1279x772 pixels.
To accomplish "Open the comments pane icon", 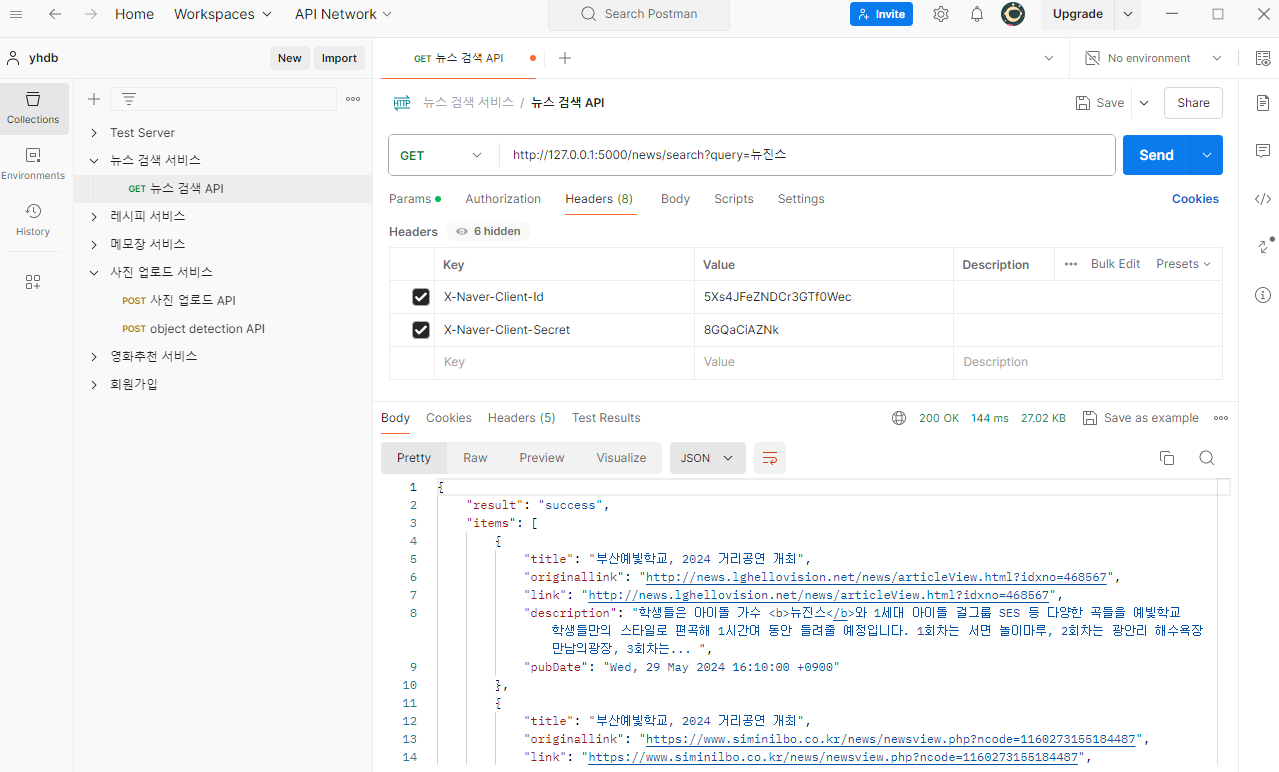I will tap(1263, 151).
